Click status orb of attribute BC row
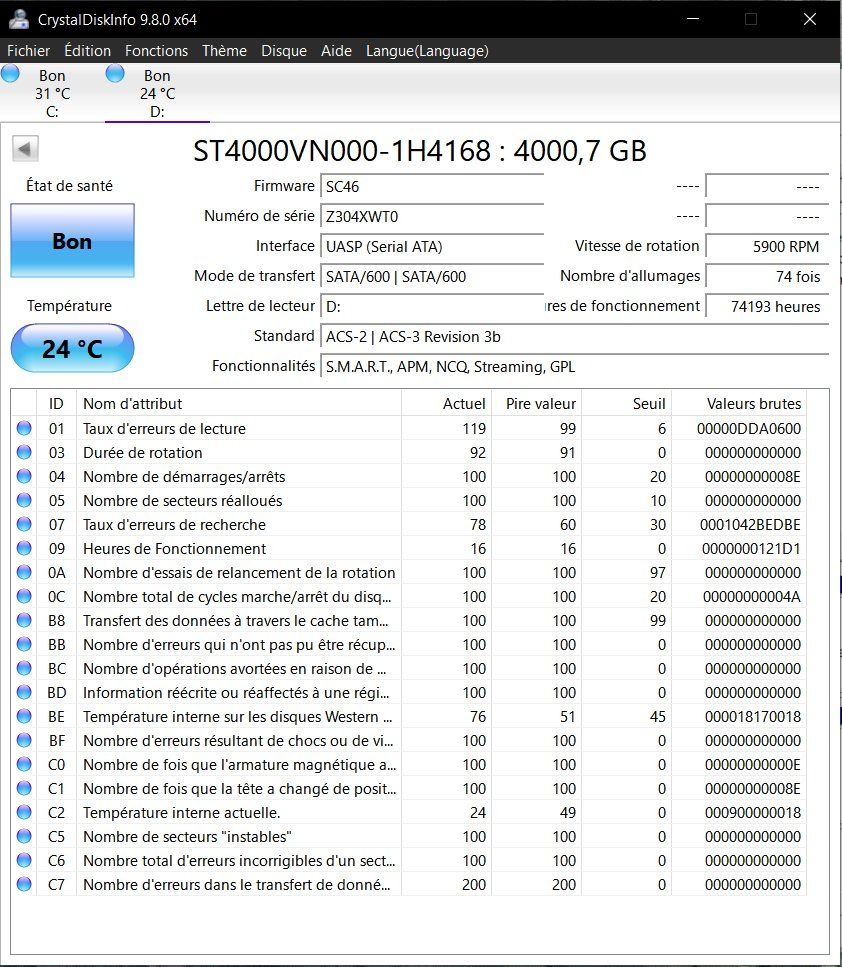Image resolution: width=842 pixels, height=967 pixels. (x=24, y=669)
